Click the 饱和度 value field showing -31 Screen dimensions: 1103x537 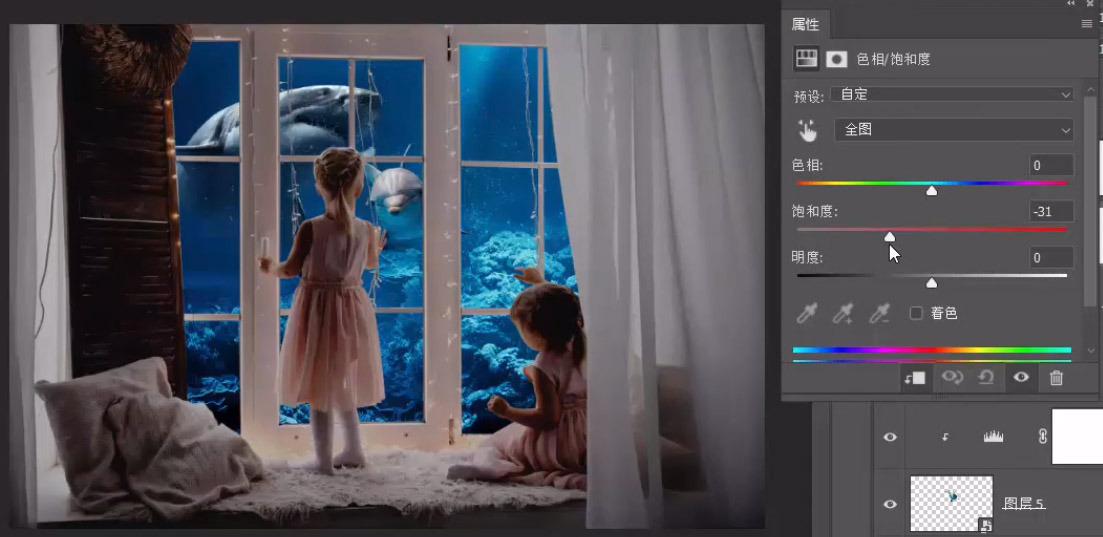pyautogui.click(x=1052, y=211)
